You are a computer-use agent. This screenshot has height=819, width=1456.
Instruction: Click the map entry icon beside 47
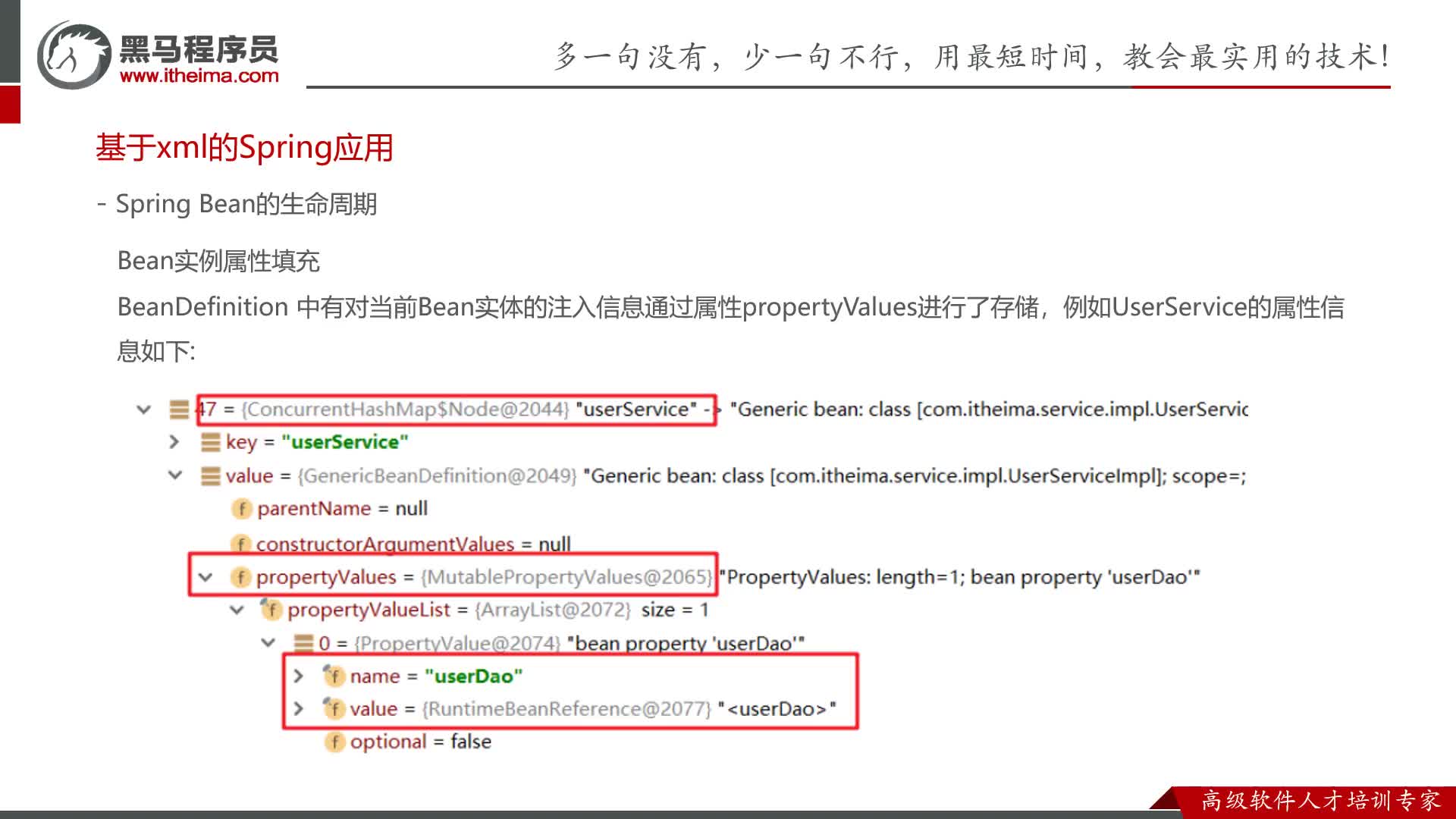179,409
